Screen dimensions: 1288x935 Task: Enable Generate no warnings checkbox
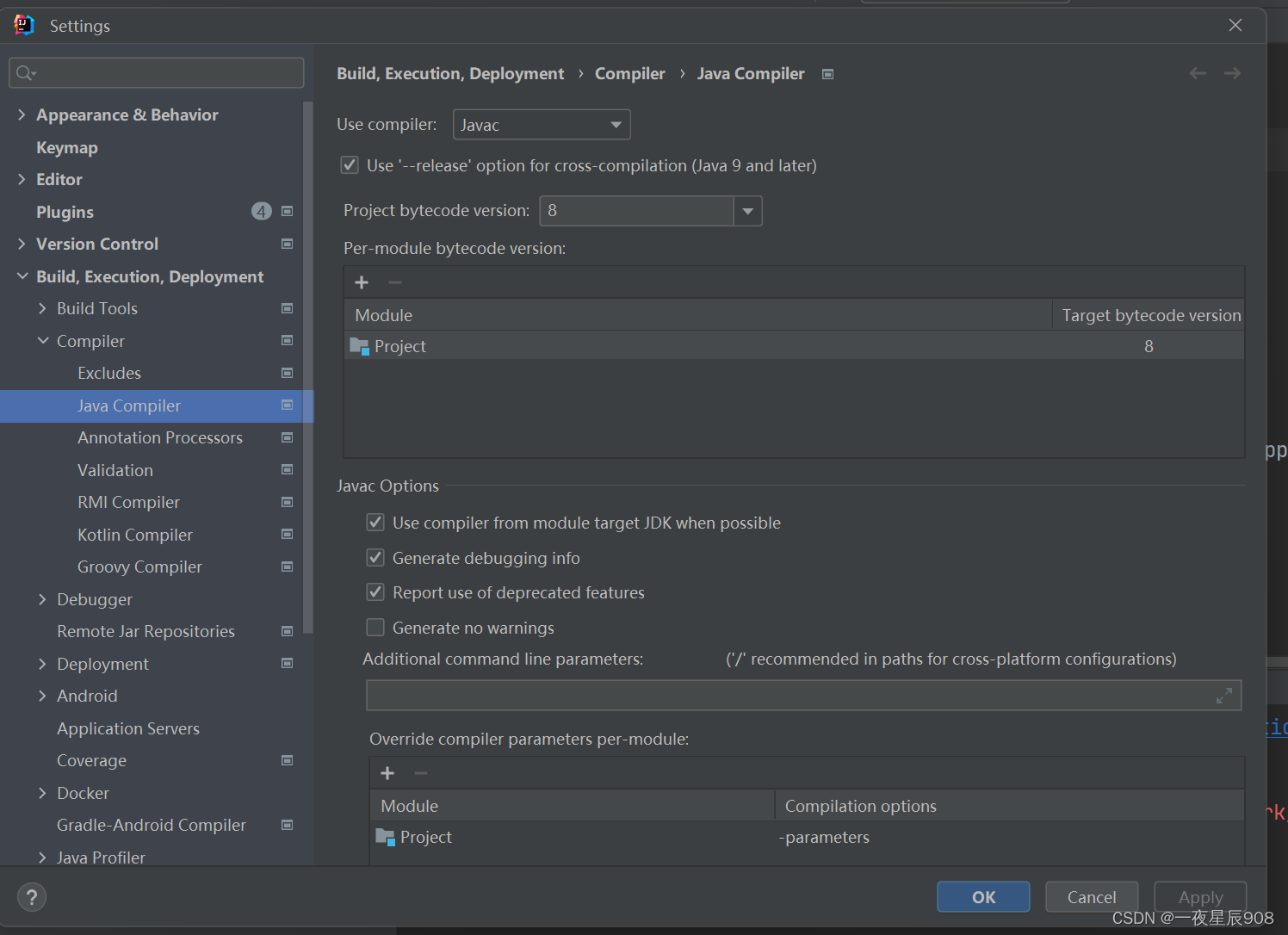(x=375, y=627)
